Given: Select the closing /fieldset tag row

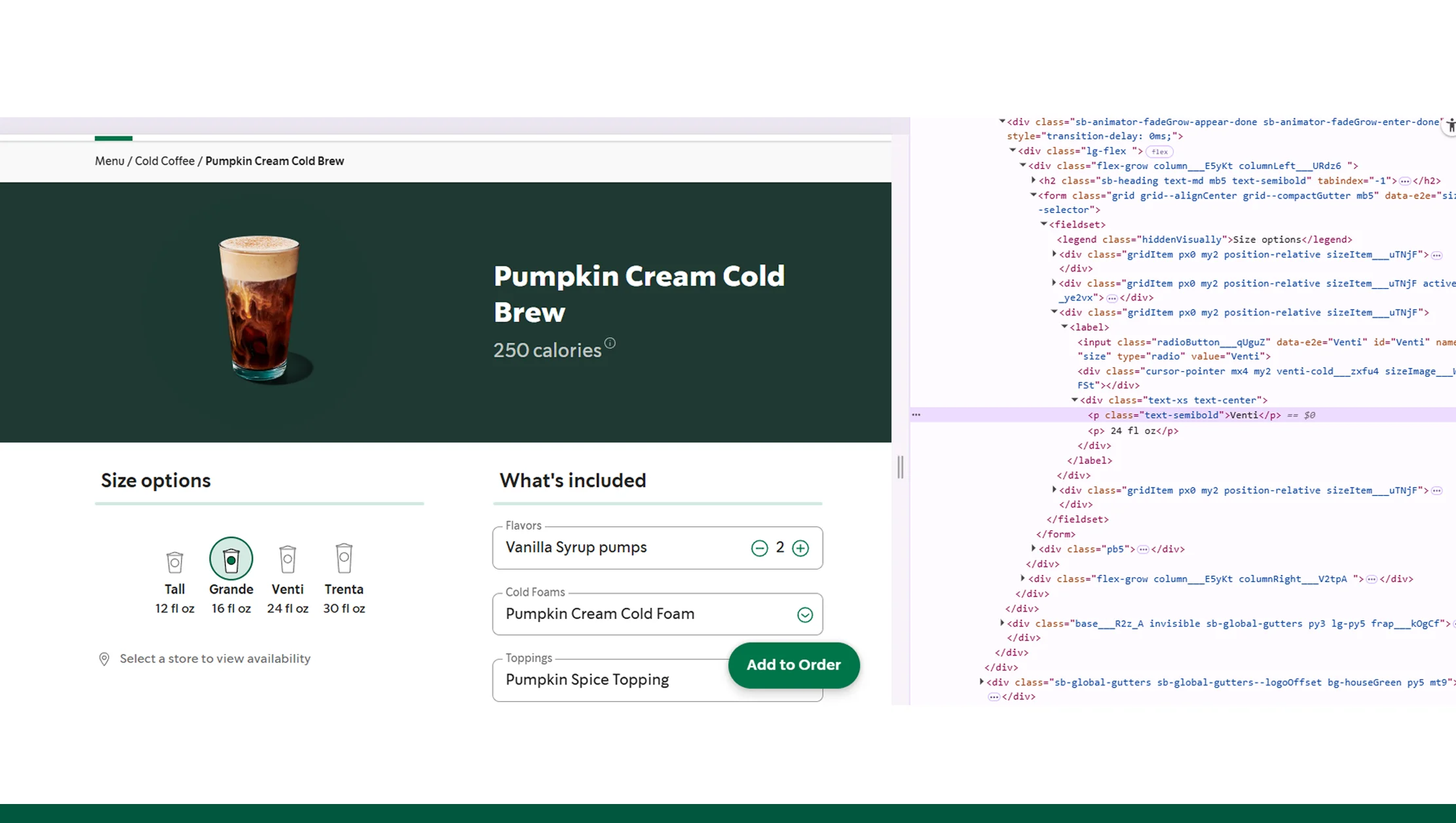Looking at the screenshot, I should 1077,519.
